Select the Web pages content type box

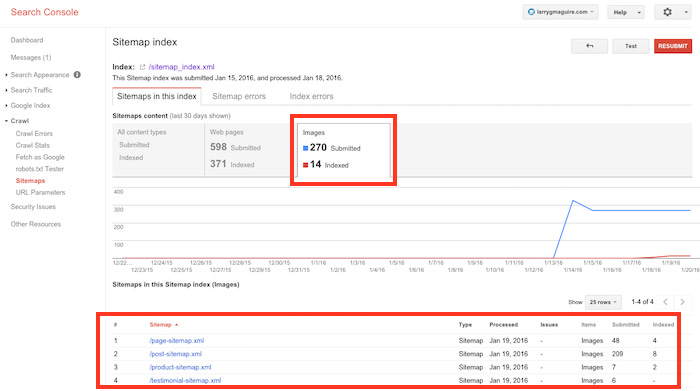pos(248,150)
